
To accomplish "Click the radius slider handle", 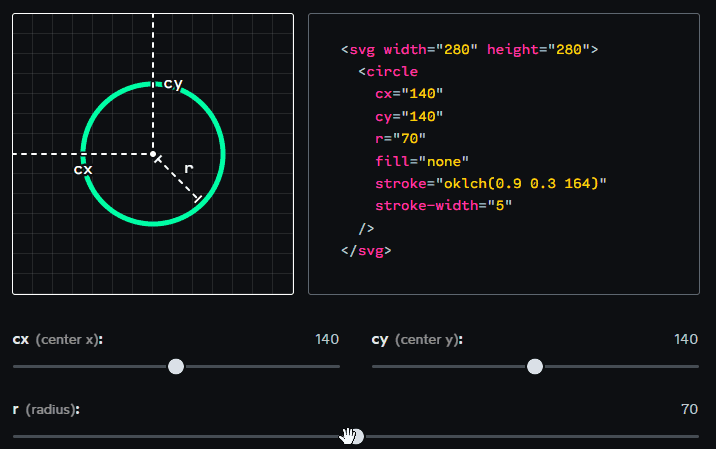I will (x=356, y=436).
